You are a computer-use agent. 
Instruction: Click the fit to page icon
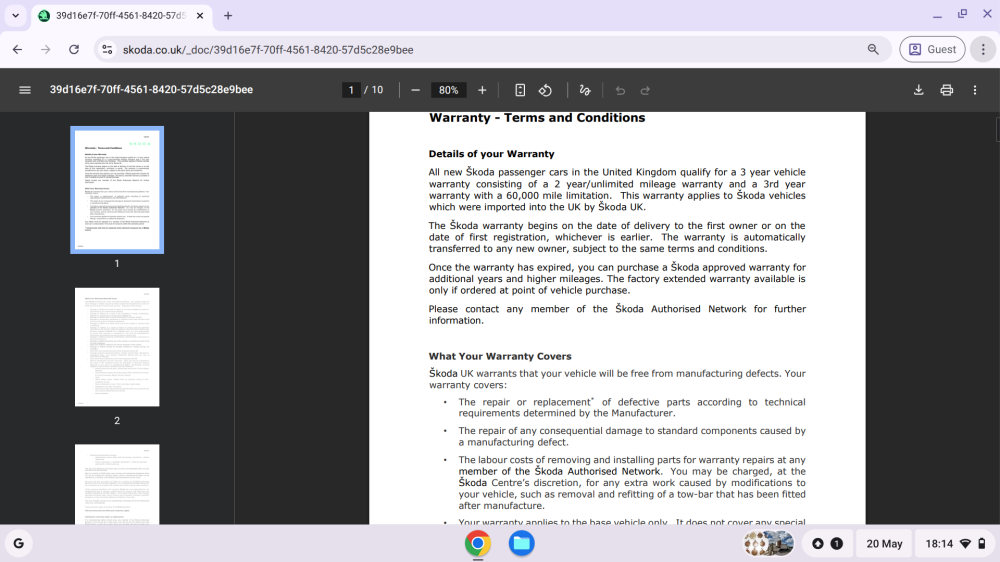pos(520,91)
